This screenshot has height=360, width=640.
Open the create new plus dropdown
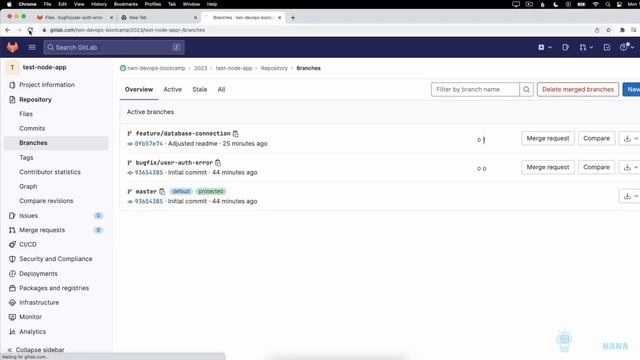point(544,47)
